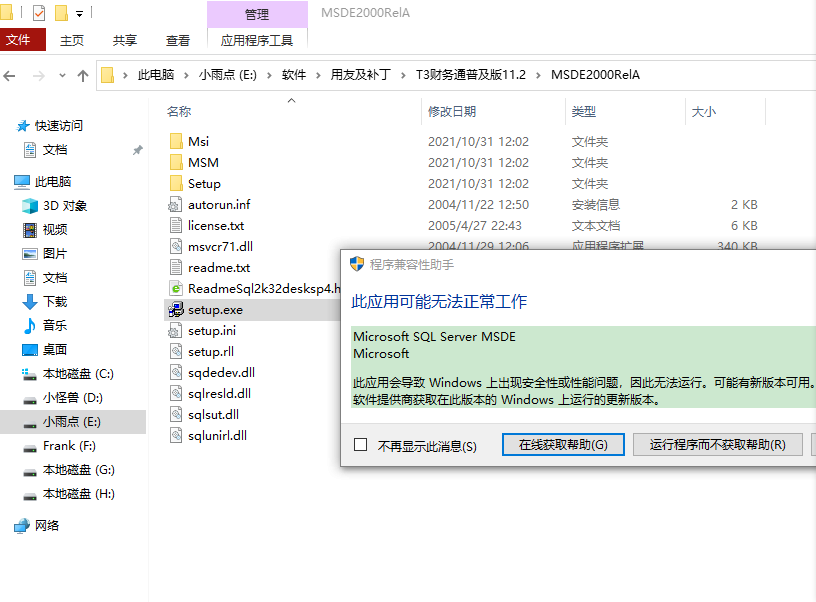Expand the breadcrumb chevron after 此电脑
The width and height of the screenshot is (816, 602).
[186, 75]
